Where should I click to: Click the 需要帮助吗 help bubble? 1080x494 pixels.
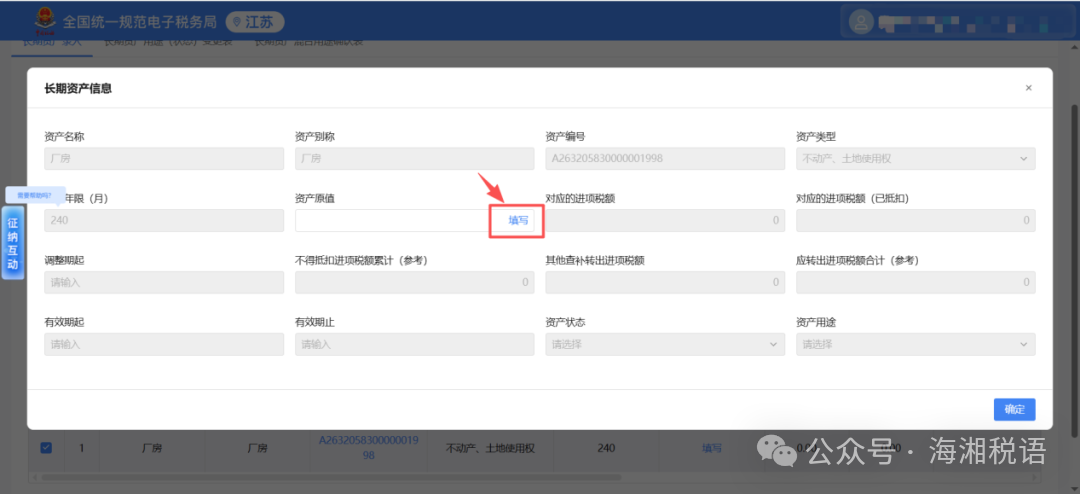(34, 195)
